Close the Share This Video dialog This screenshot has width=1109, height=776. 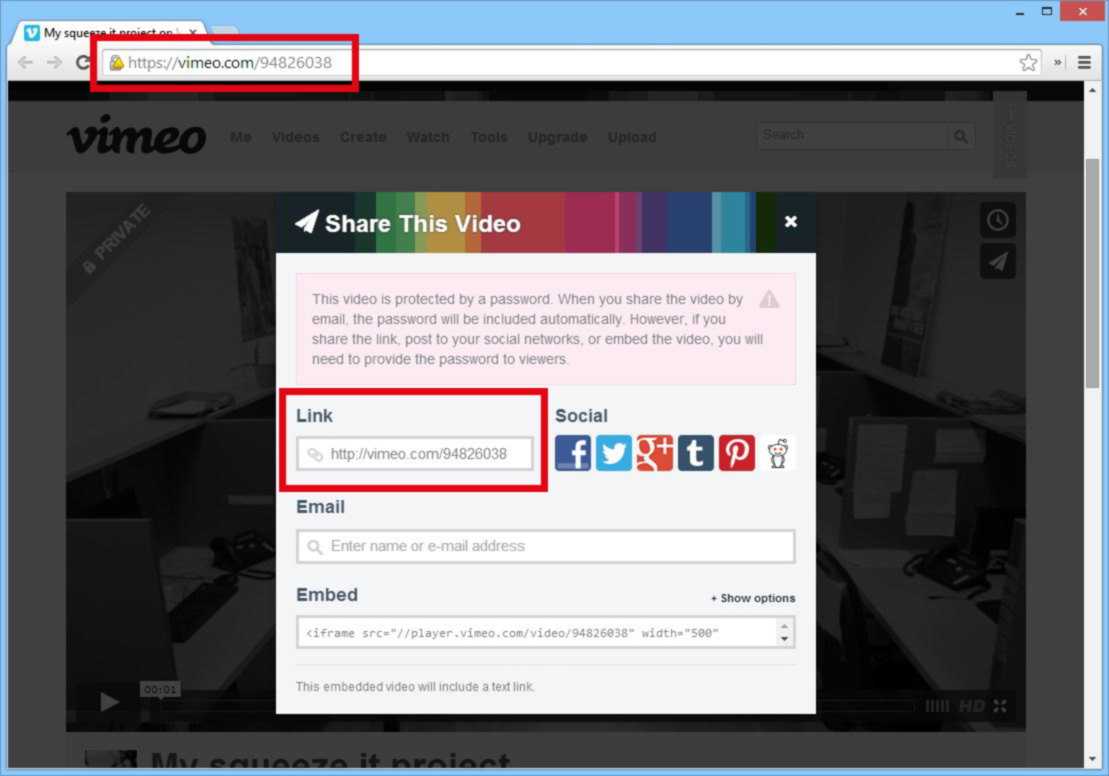click(791, 221)
